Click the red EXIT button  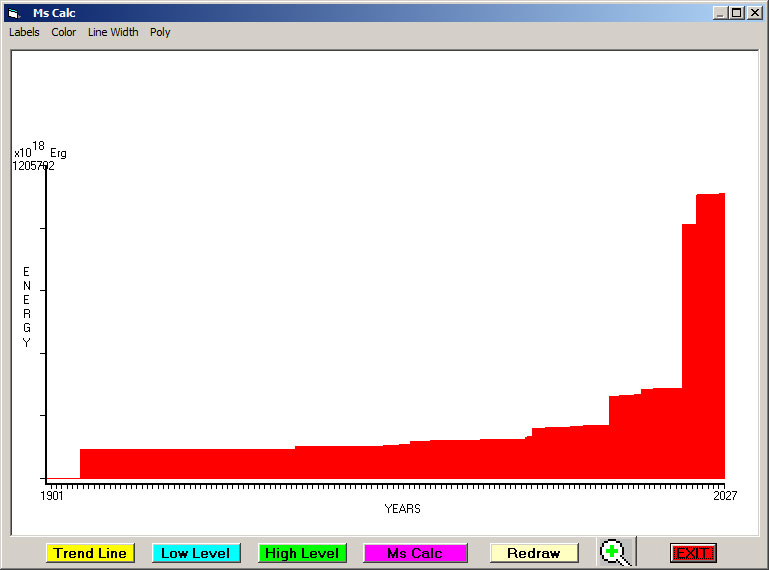pos(692,553)
